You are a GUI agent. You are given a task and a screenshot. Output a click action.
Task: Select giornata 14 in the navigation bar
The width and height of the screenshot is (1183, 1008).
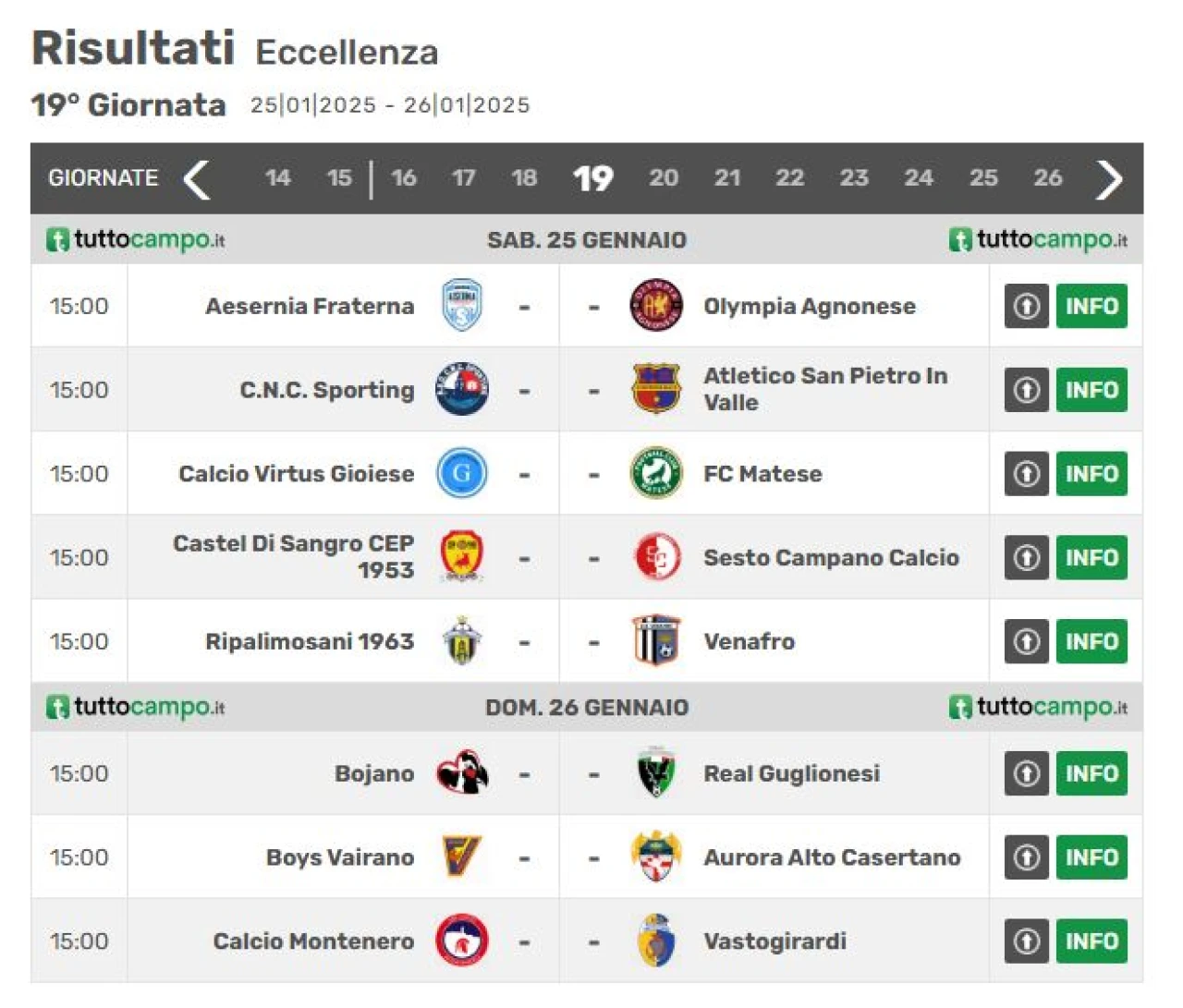click(277, 177)
